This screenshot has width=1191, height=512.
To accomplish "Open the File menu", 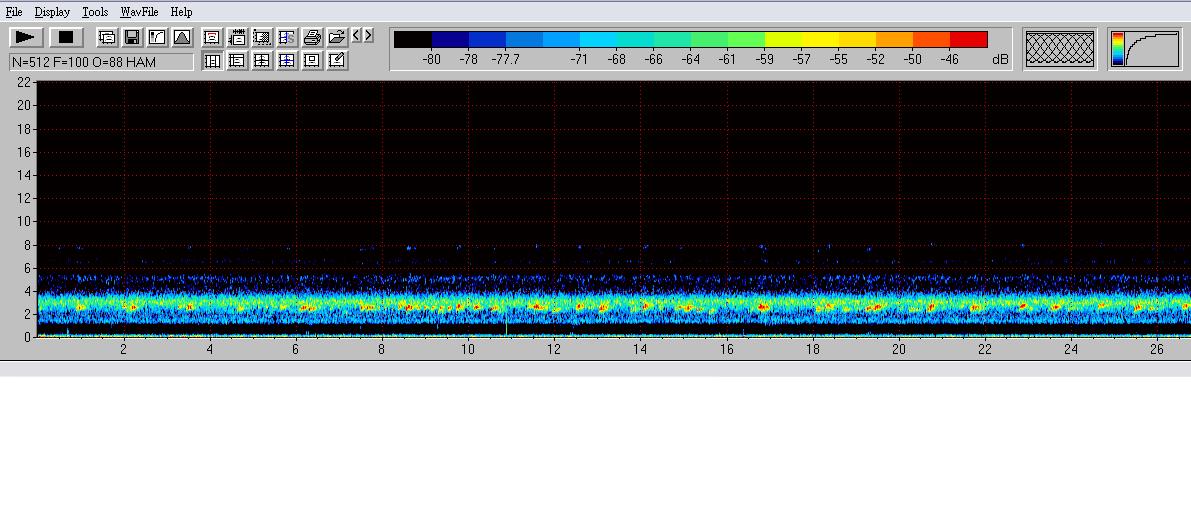I will (x=14, y=12).
